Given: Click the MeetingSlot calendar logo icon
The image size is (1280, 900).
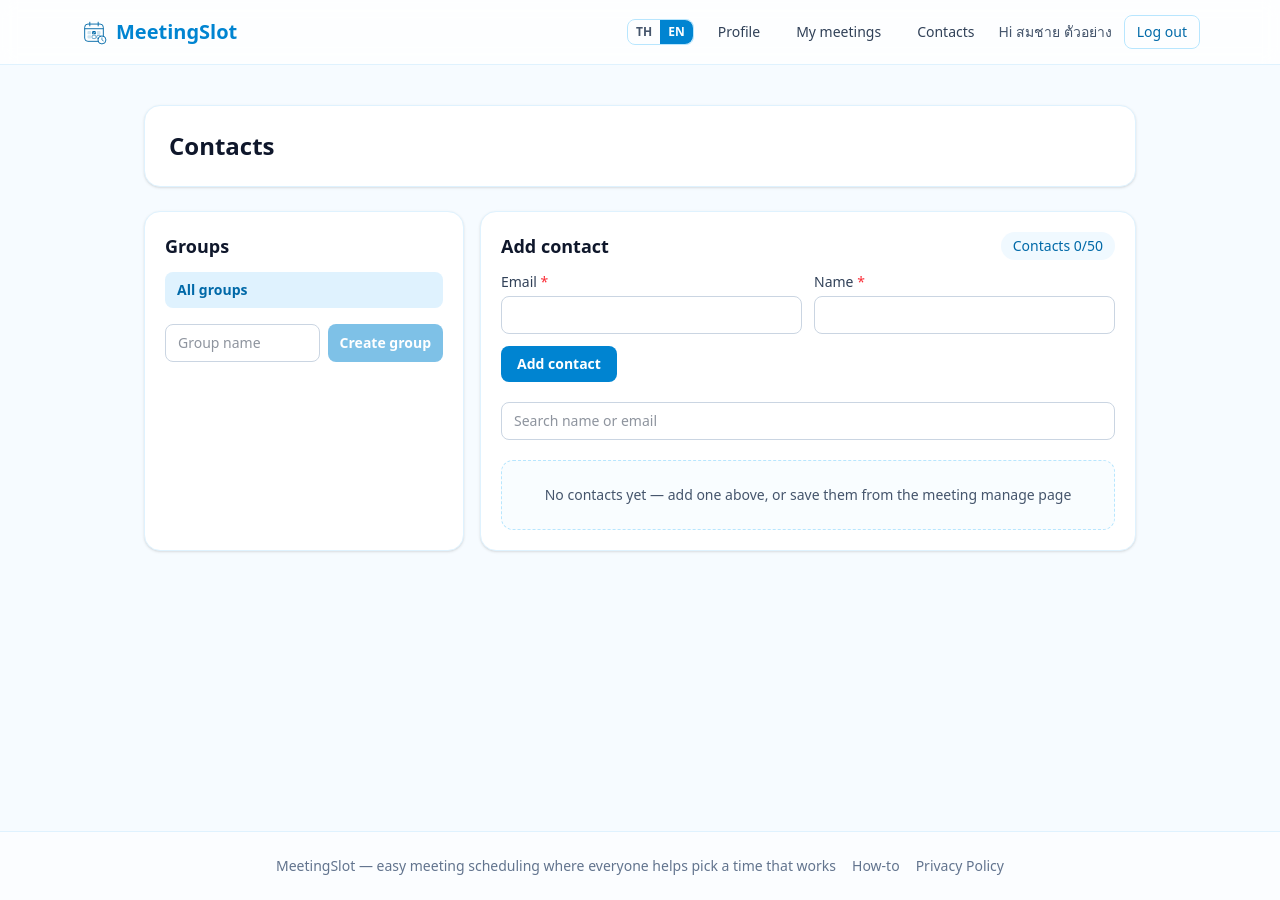Looking at the screenshot, I should pos(95,32).
